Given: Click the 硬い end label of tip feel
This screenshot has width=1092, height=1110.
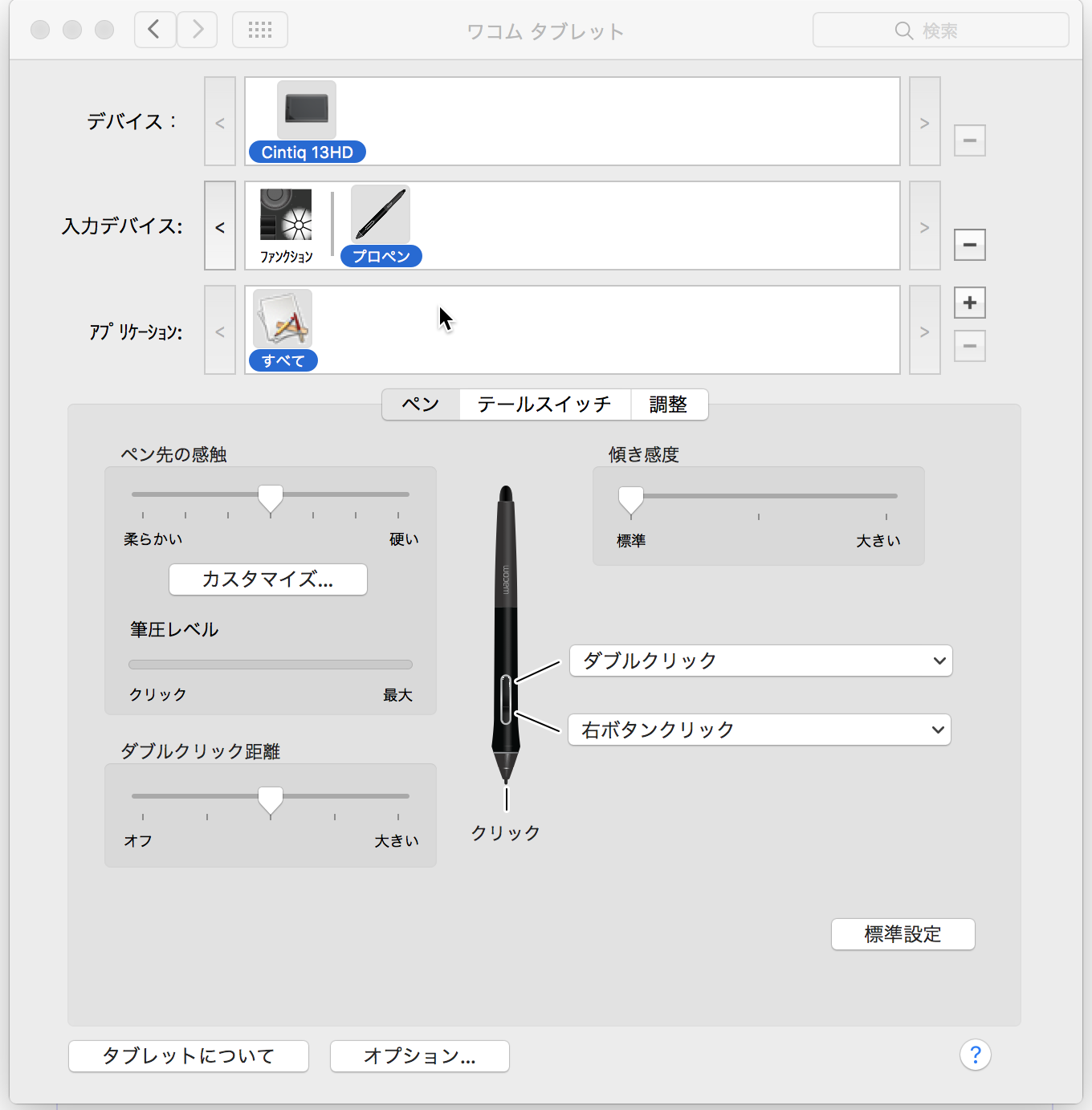Looking at the screenshot, I should (404, 539).
